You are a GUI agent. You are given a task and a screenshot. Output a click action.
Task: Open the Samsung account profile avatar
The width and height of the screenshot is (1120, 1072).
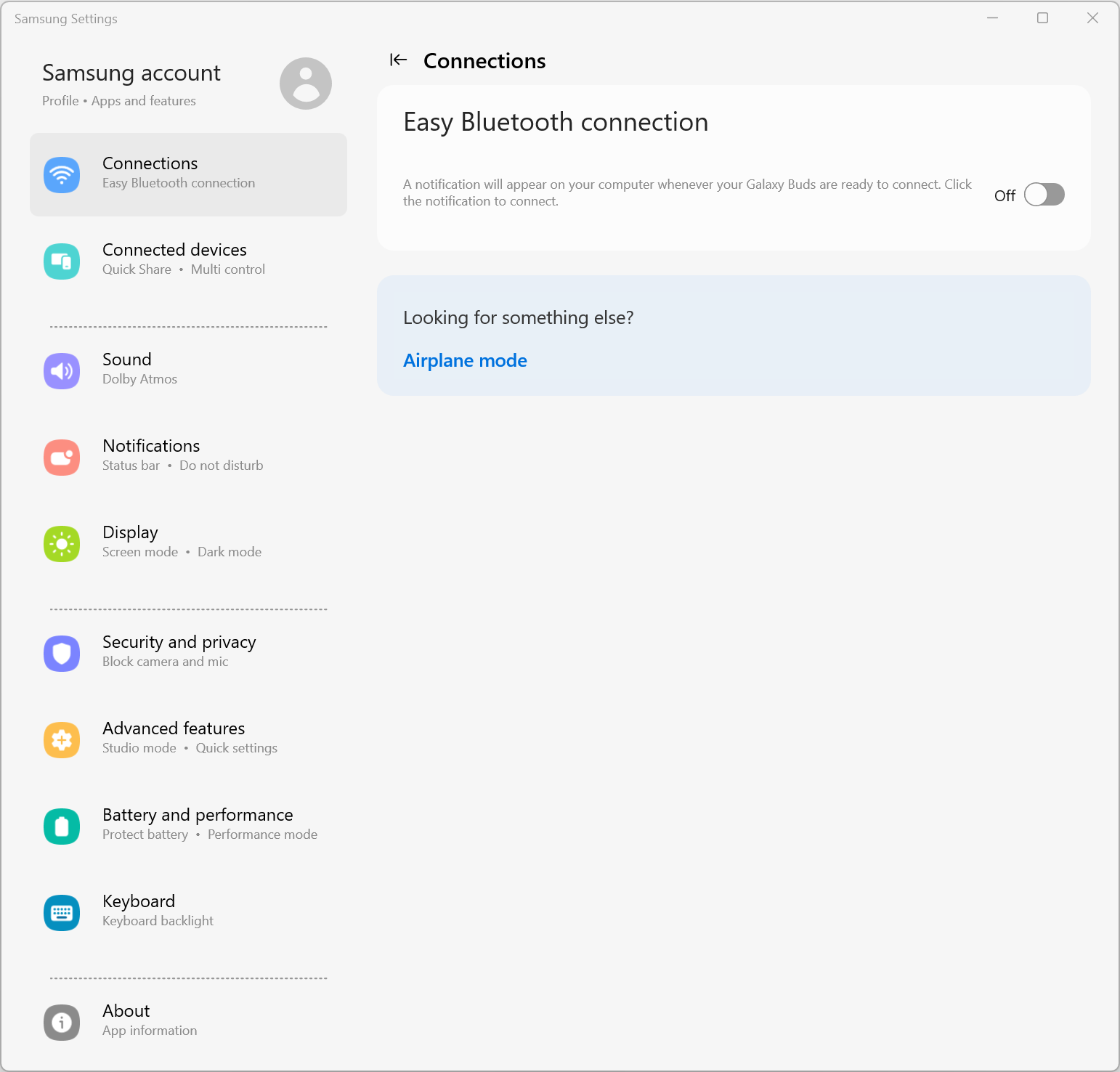(306, 84)
